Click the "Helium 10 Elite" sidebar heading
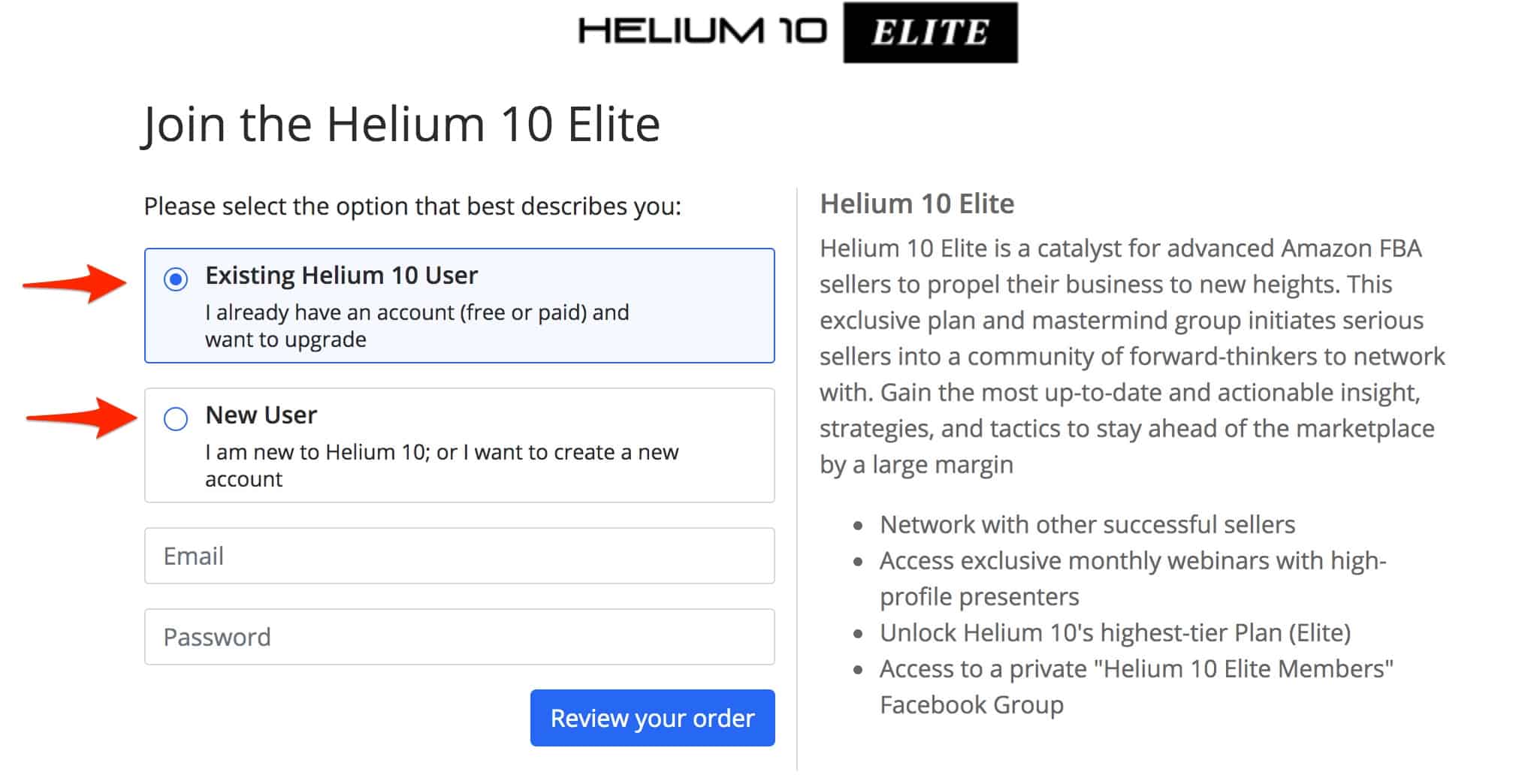Viewport: 1537px width, 784px height. (916, 204)
